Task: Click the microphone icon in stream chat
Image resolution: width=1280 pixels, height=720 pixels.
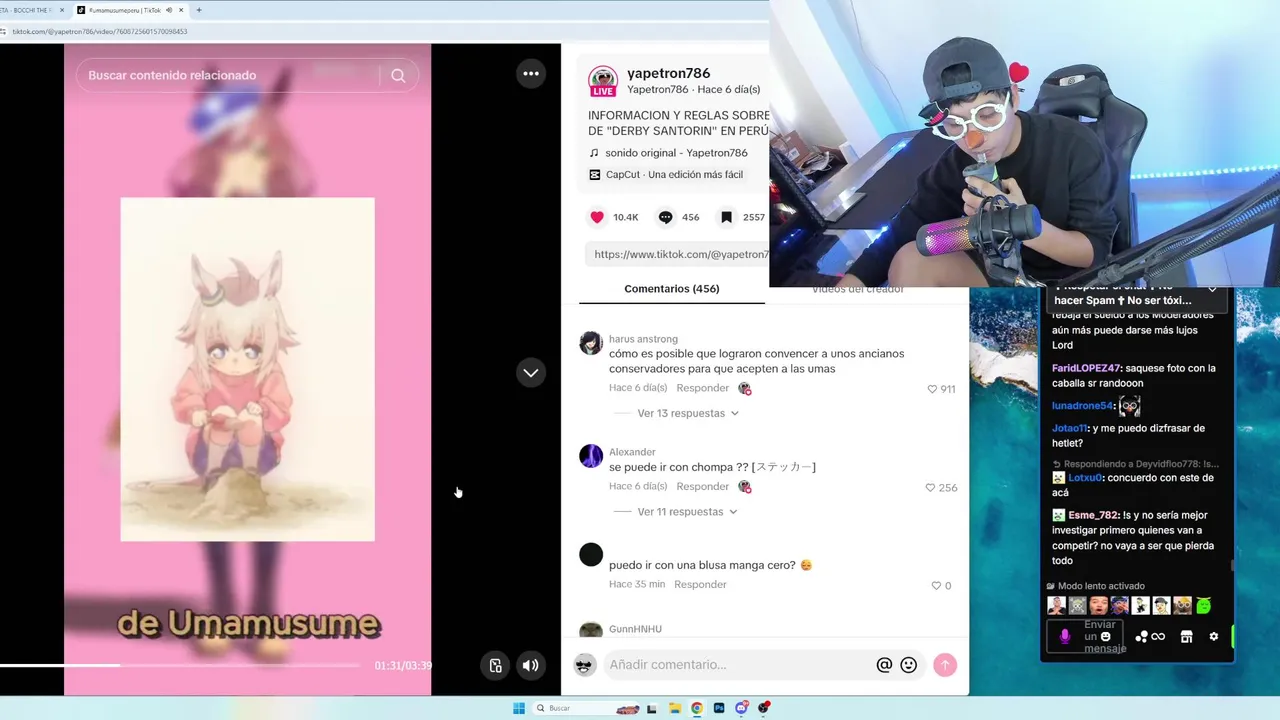Action: click(x=1065, y=637)
